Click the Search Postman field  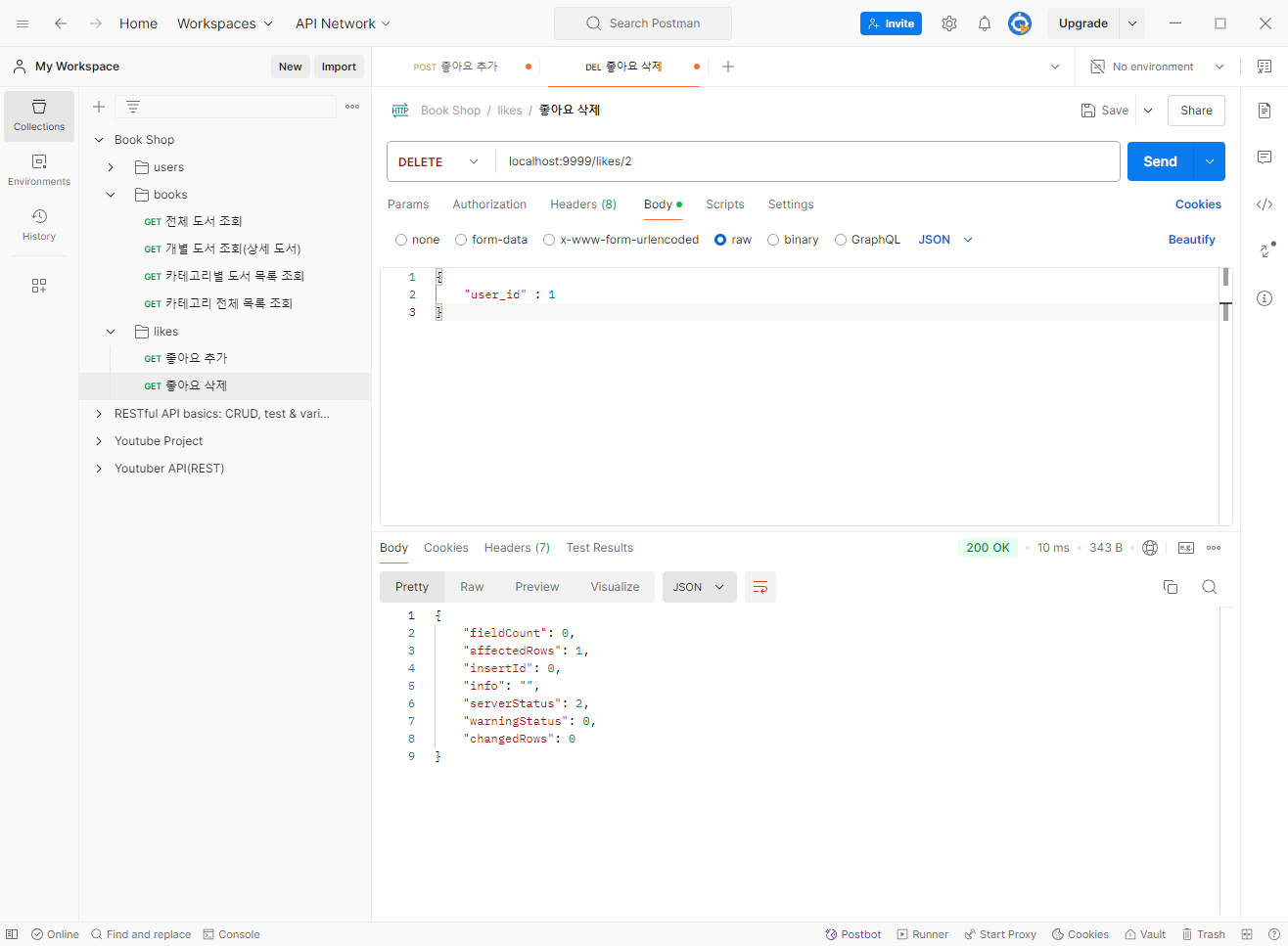(643, 23)
